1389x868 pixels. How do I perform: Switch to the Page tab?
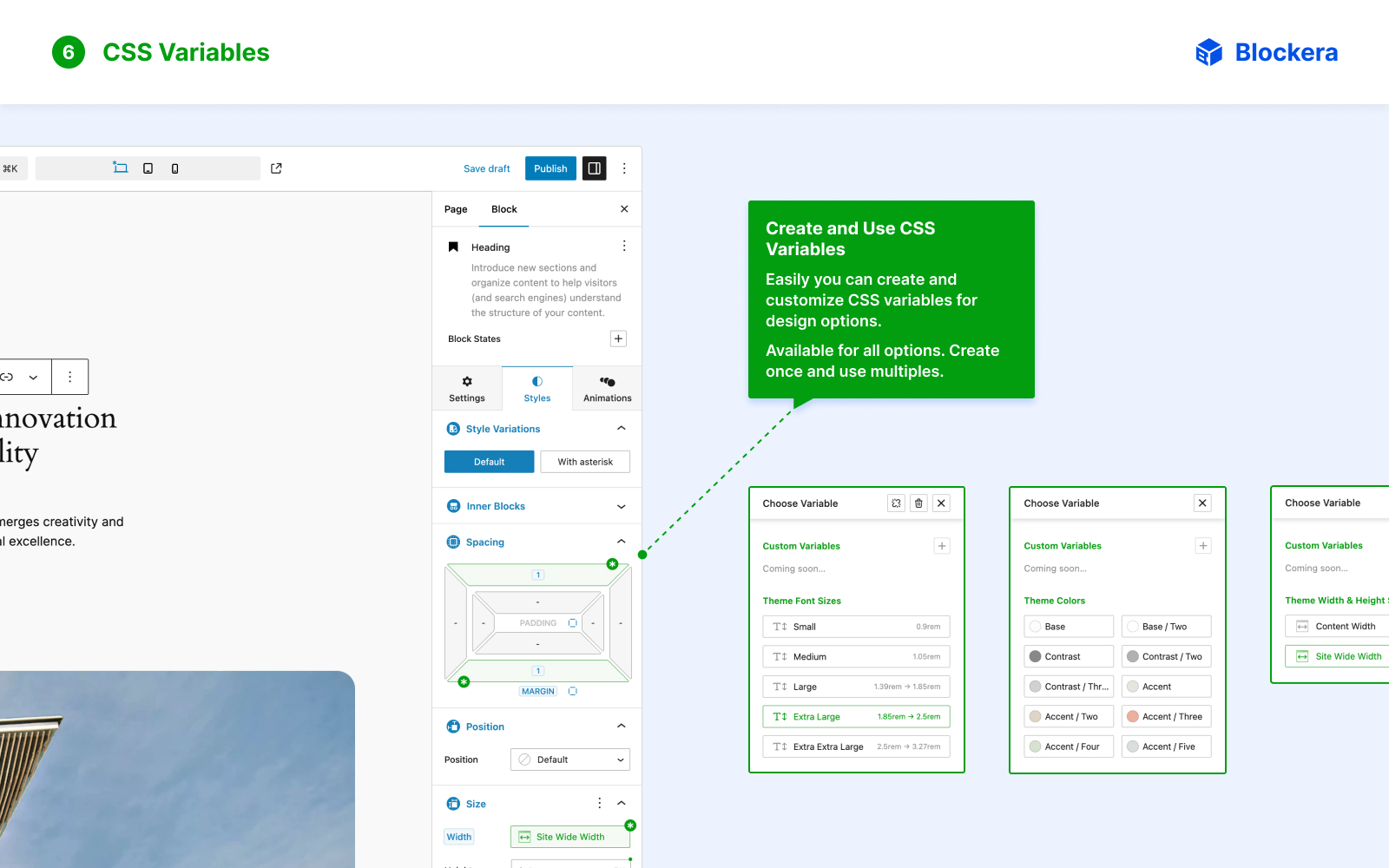456,209
